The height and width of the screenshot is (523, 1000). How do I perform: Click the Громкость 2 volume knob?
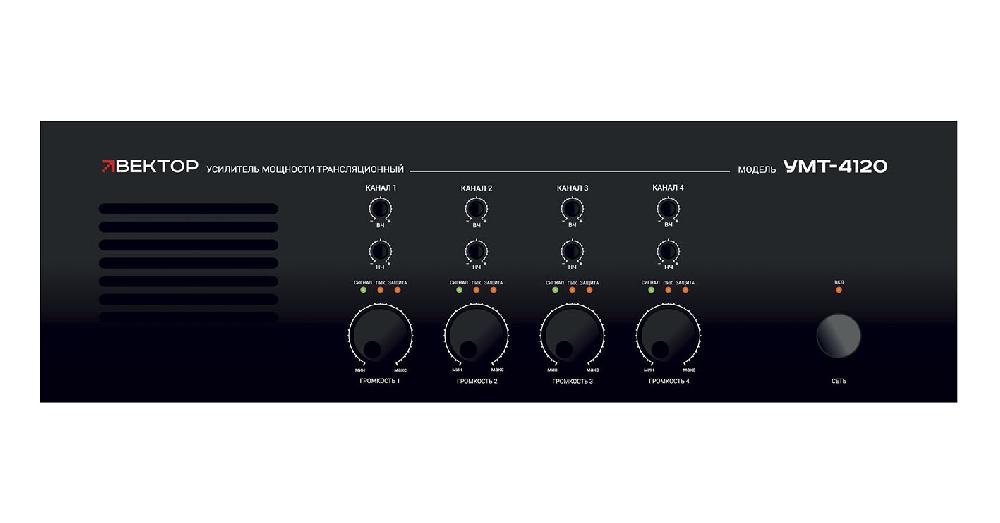[x=476, y=337]
